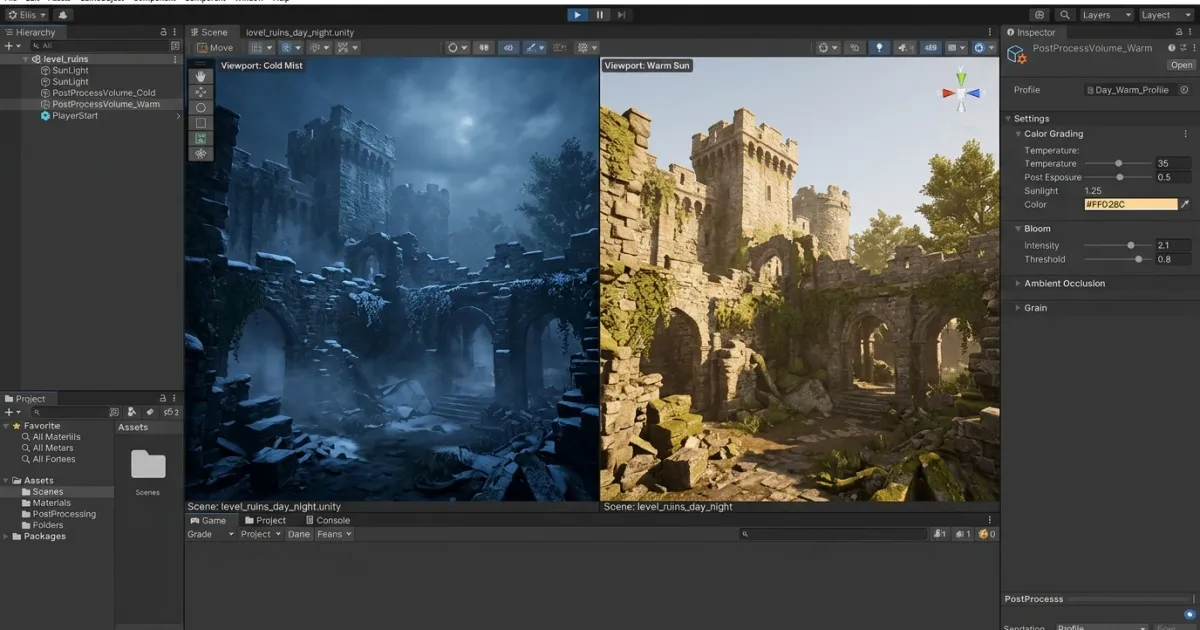Open the global search magnifier
Screen dimensions: 1200x630
(1065, 15)
